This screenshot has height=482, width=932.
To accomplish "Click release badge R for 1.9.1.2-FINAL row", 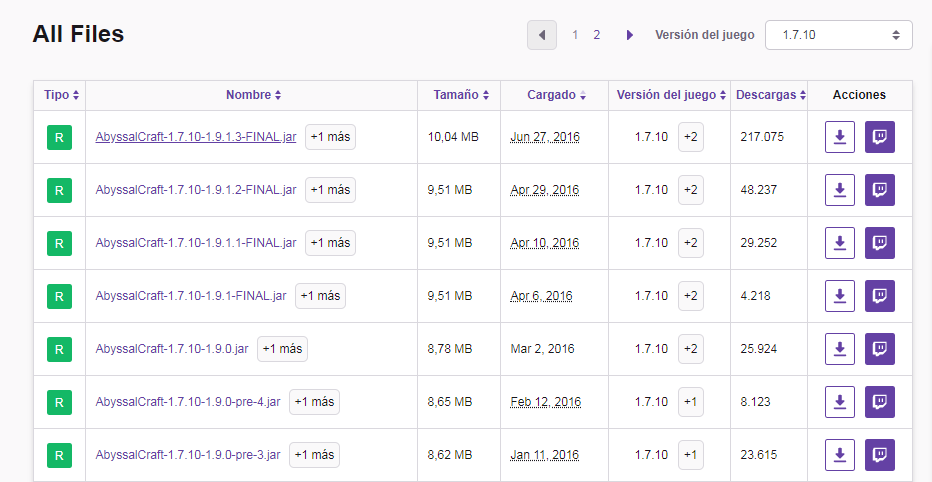I will [59, 190].
